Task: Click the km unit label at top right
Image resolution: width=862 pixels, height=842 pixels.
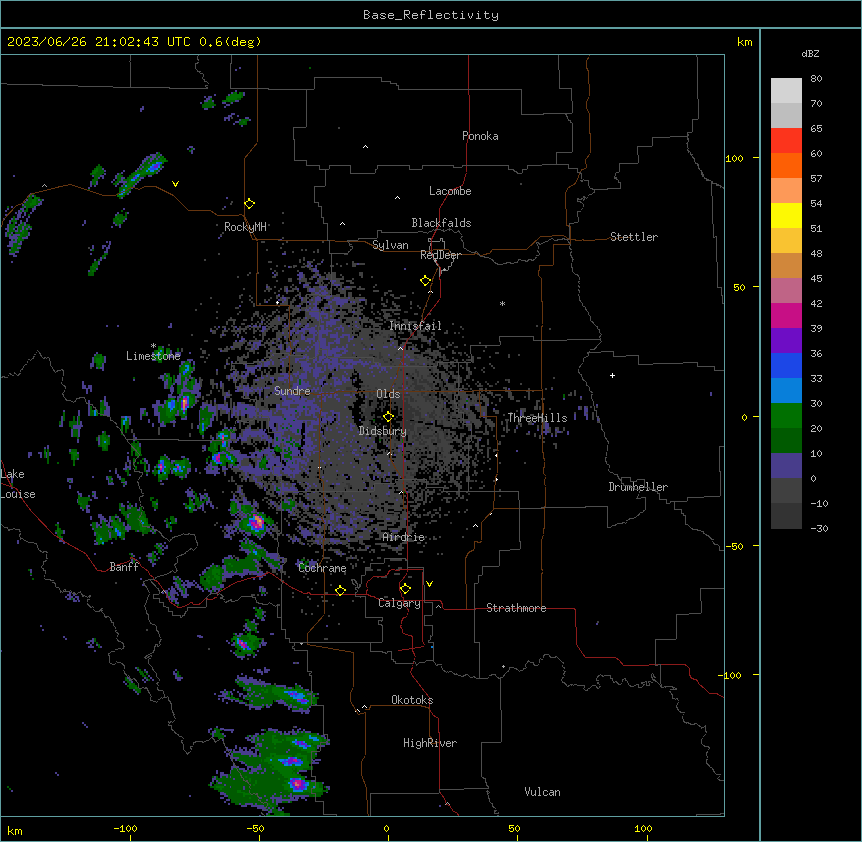Action: (745, 42)
